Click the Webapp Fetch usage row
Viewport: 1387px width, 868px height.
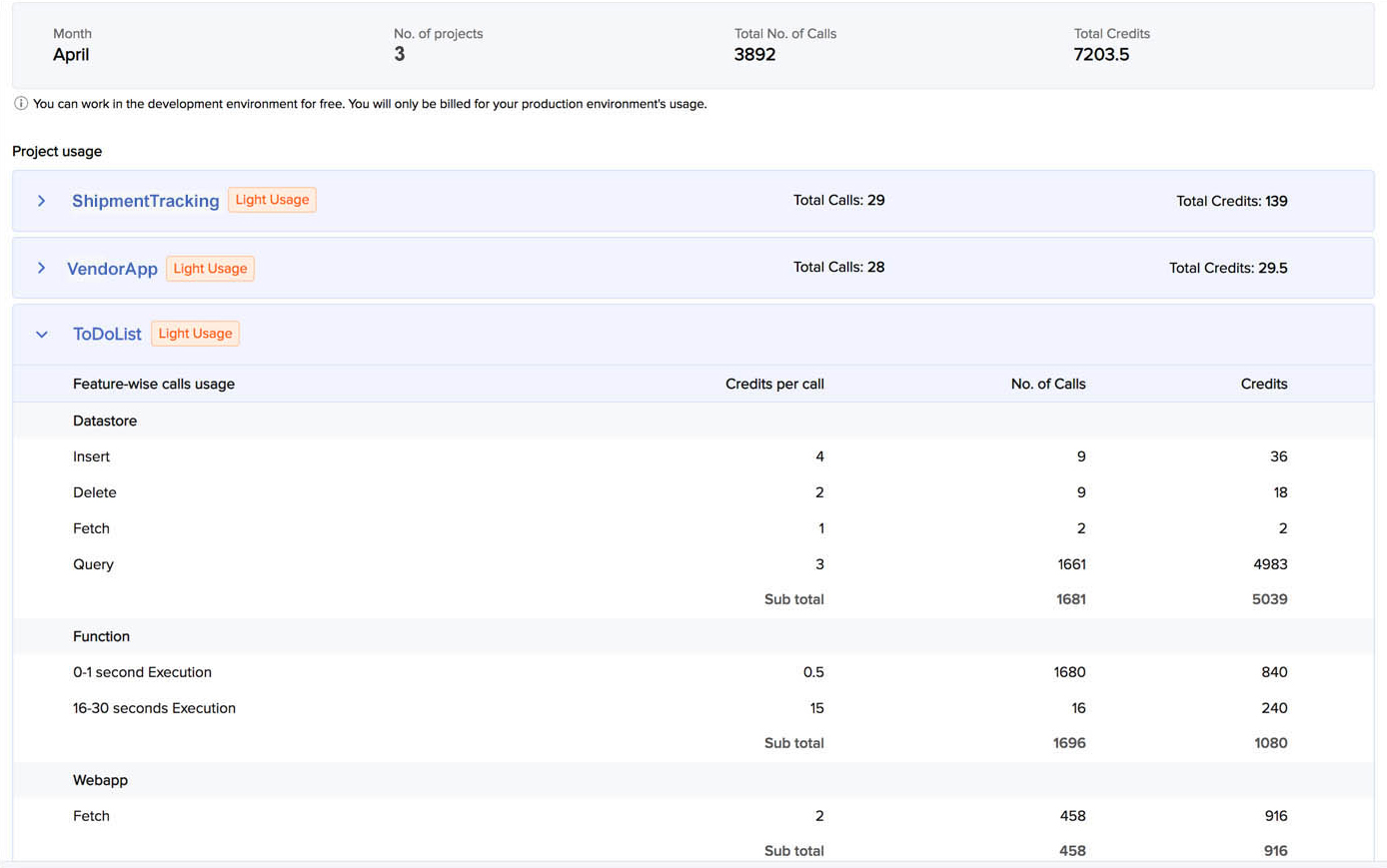pyautogui.click(x=91, y=816)
